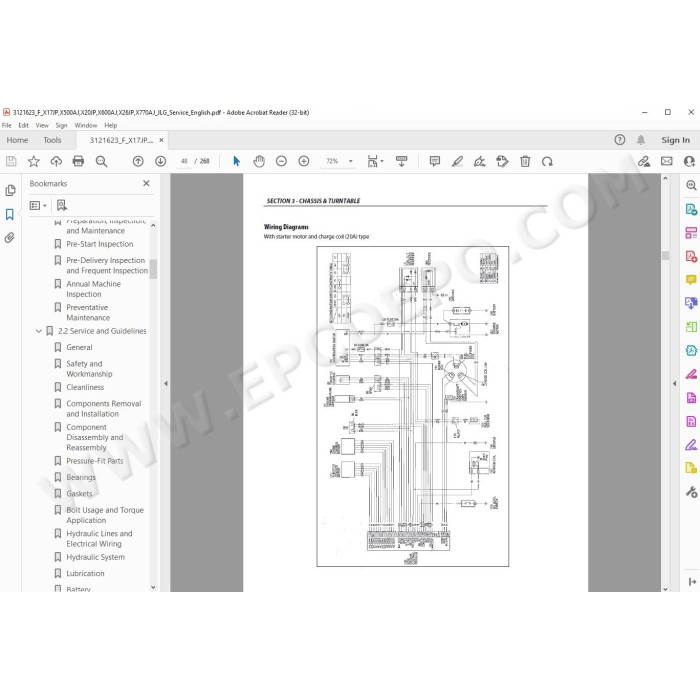
Task: Click document scrollbar up arrow
Action: [x=665, y=178]
